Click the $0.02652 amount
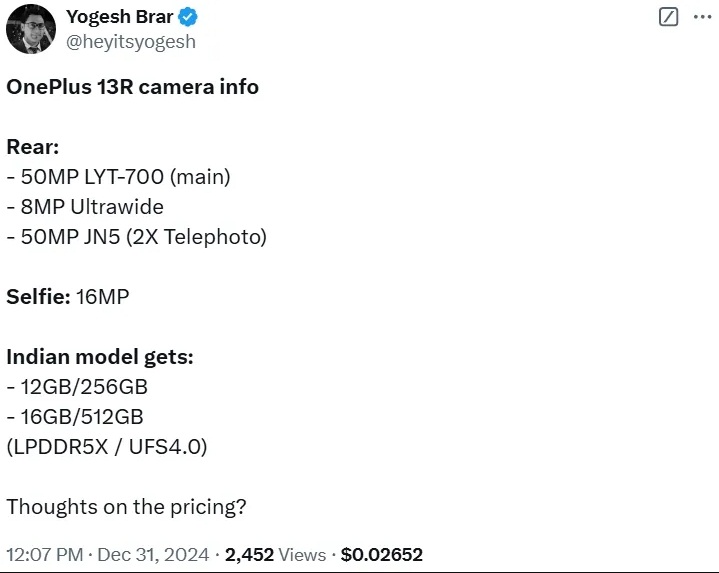The image size is (719, 573). (x=382, y=554)
